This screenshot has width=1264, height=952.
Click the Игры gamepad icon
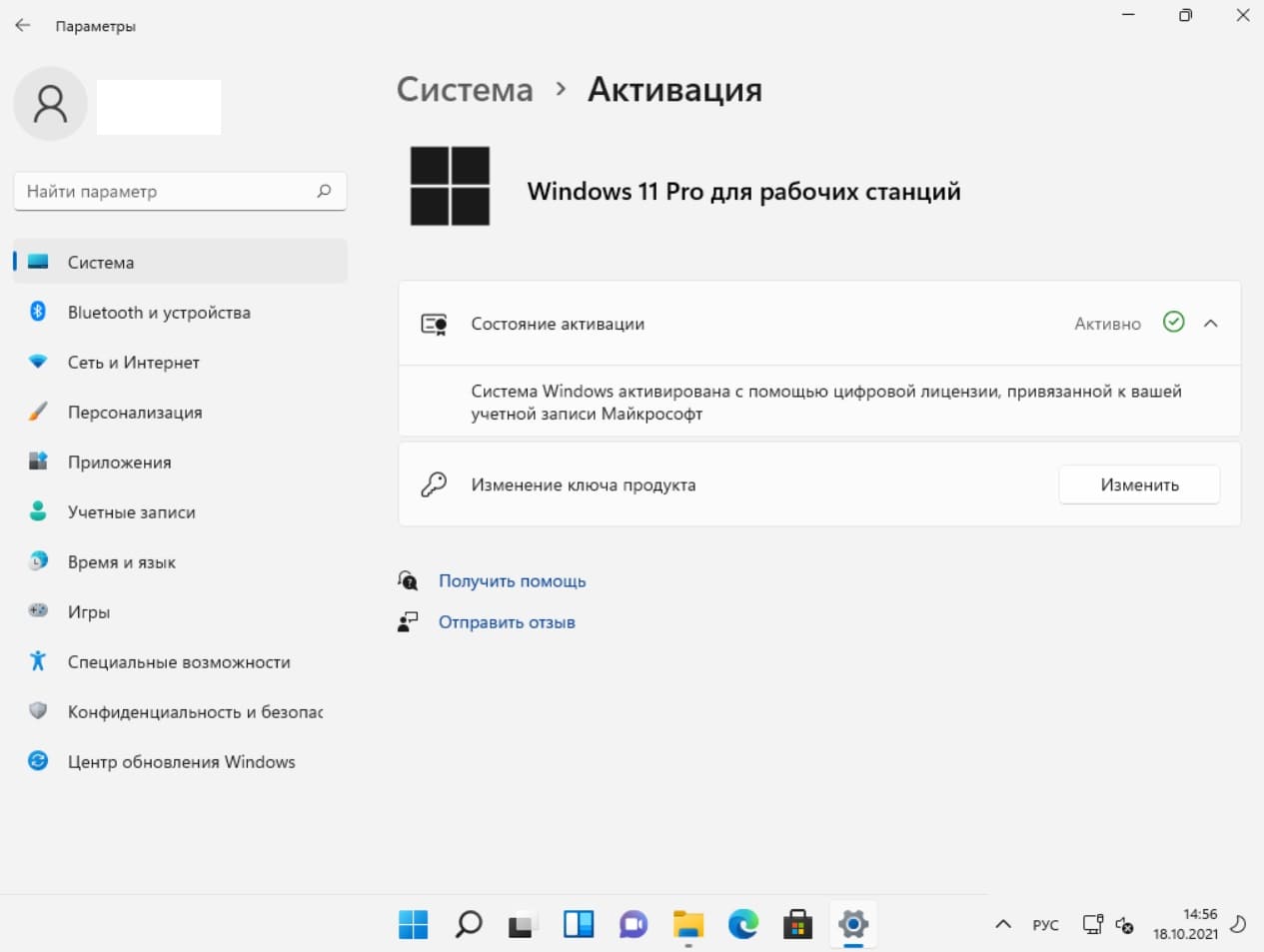(x=38, y=610)
